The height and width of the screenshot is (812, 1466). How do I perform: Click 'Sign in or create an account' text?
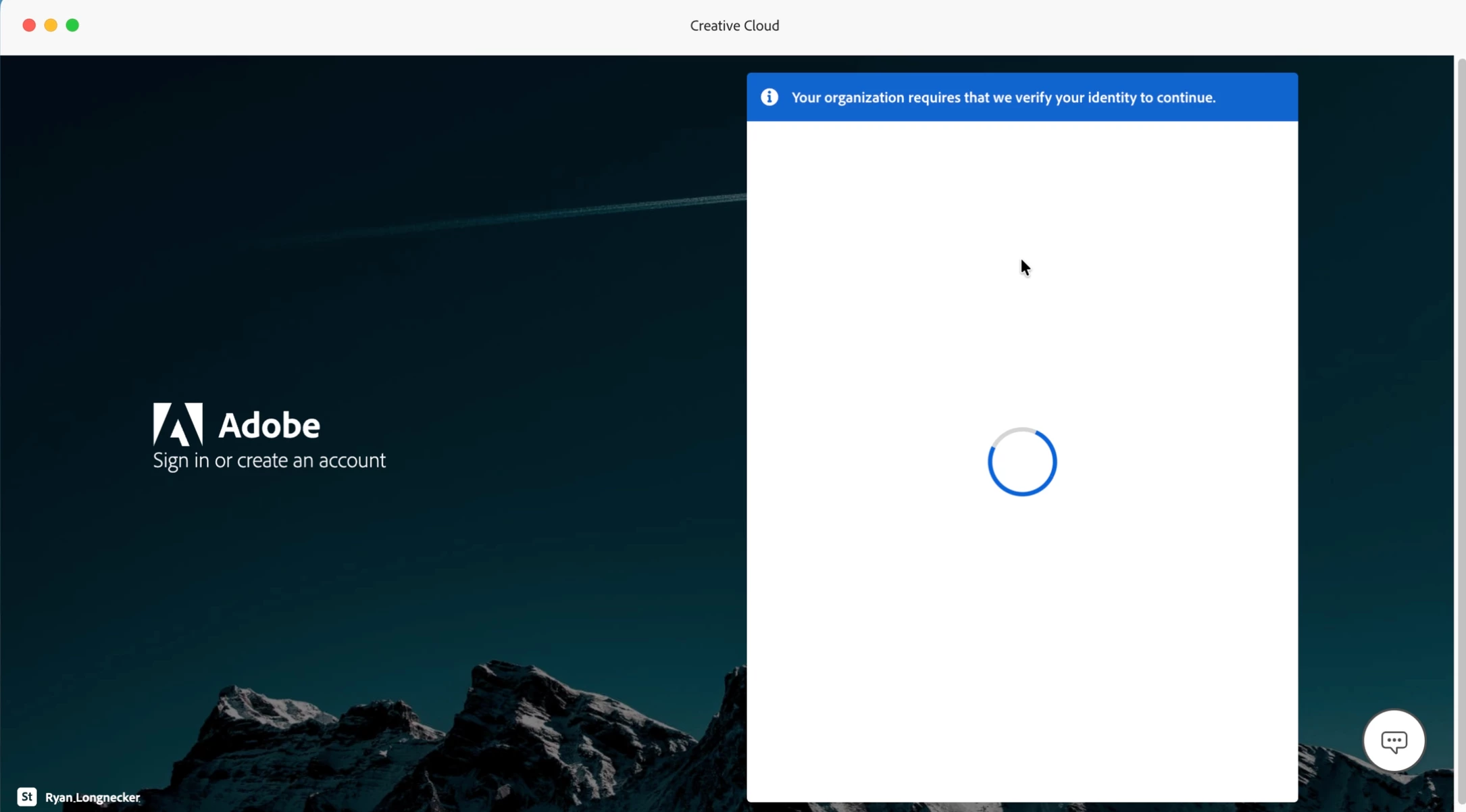pyautogui.click(x=269, y=461)
